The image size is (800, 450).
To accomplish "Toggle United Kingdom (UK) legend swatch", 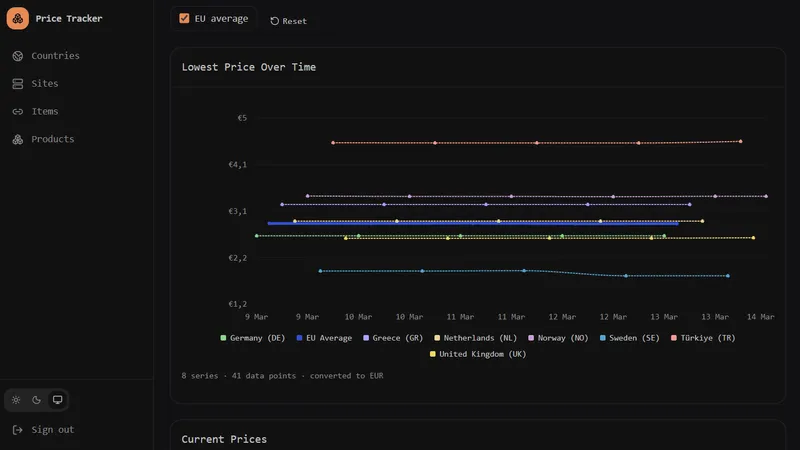I will (433, 354).
